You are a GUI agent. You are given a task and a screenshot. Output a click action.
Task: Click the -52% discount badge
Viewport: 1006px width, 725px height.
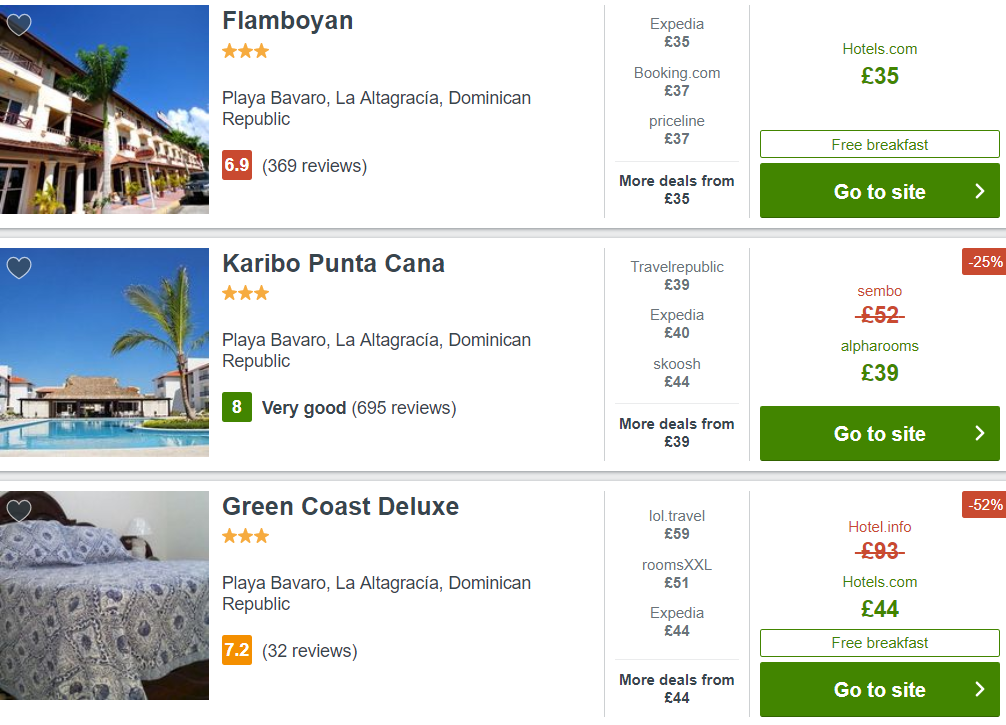click(984, 505)
